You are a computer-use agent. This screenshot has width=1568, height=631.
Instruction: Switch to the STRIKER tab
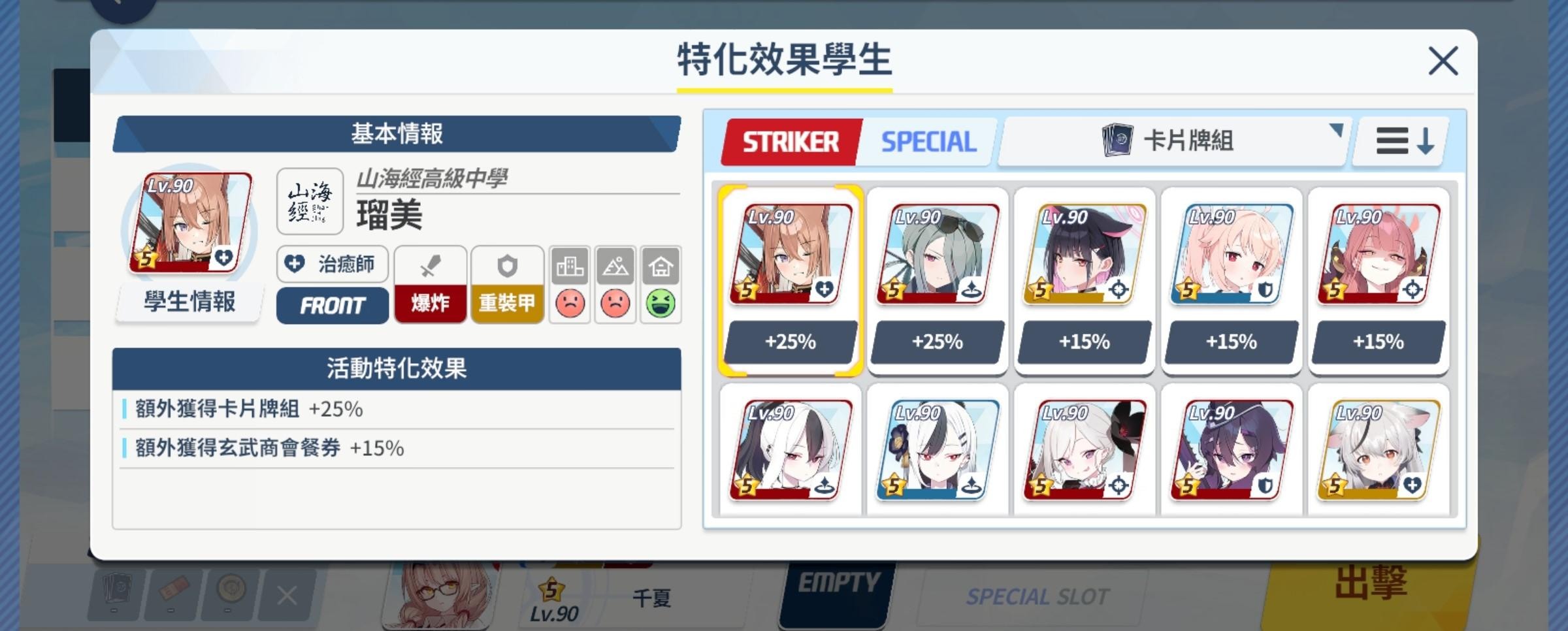tap(791, 142)
